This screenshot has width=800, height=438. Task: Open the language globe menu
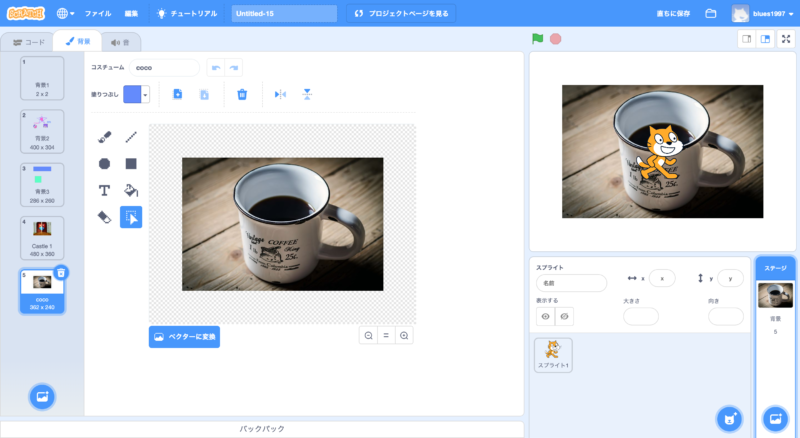pos(67,14)
